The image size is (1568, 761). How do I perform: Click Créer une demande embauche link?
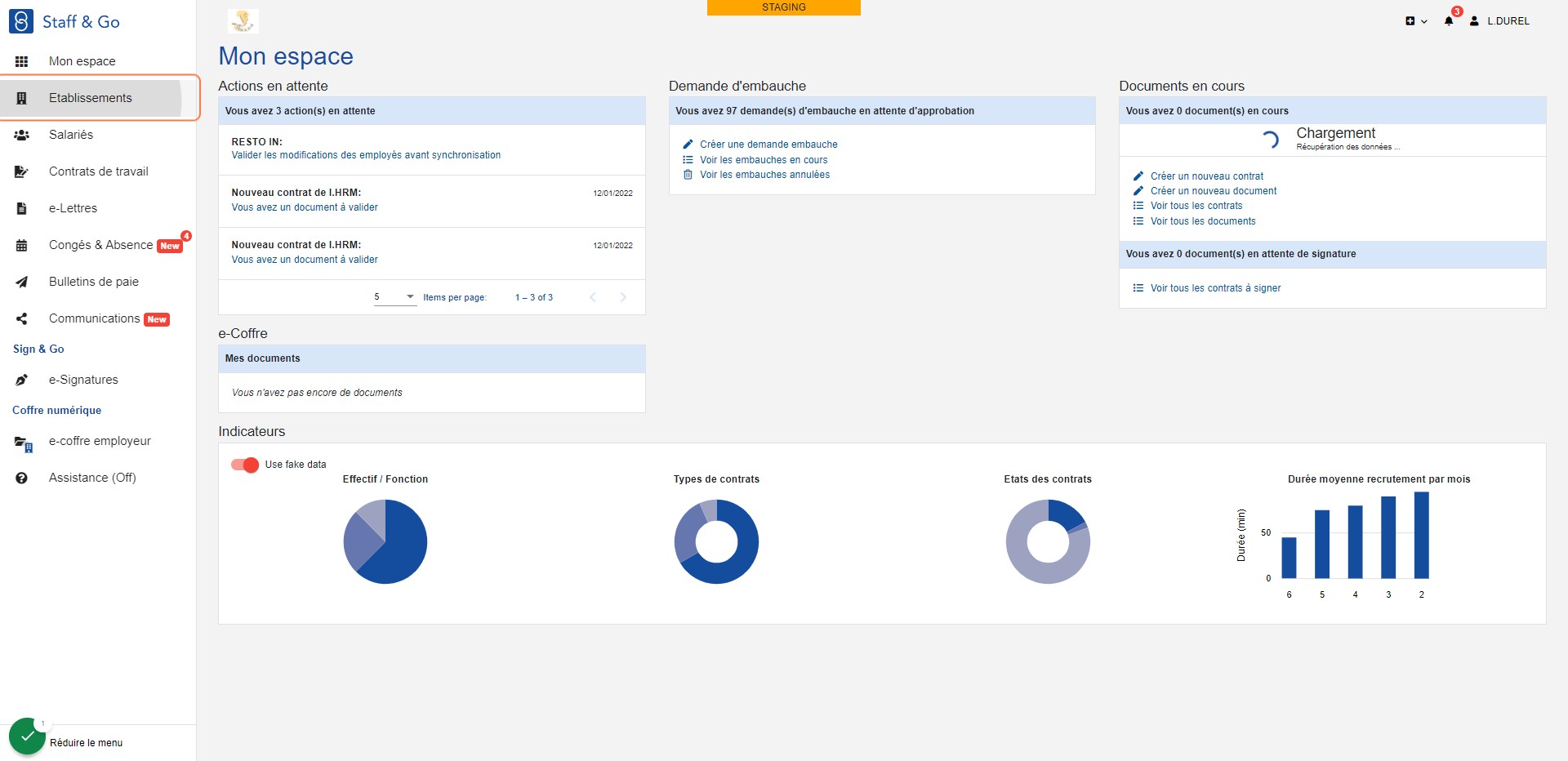pyautogui.click(x=768, y=145)
